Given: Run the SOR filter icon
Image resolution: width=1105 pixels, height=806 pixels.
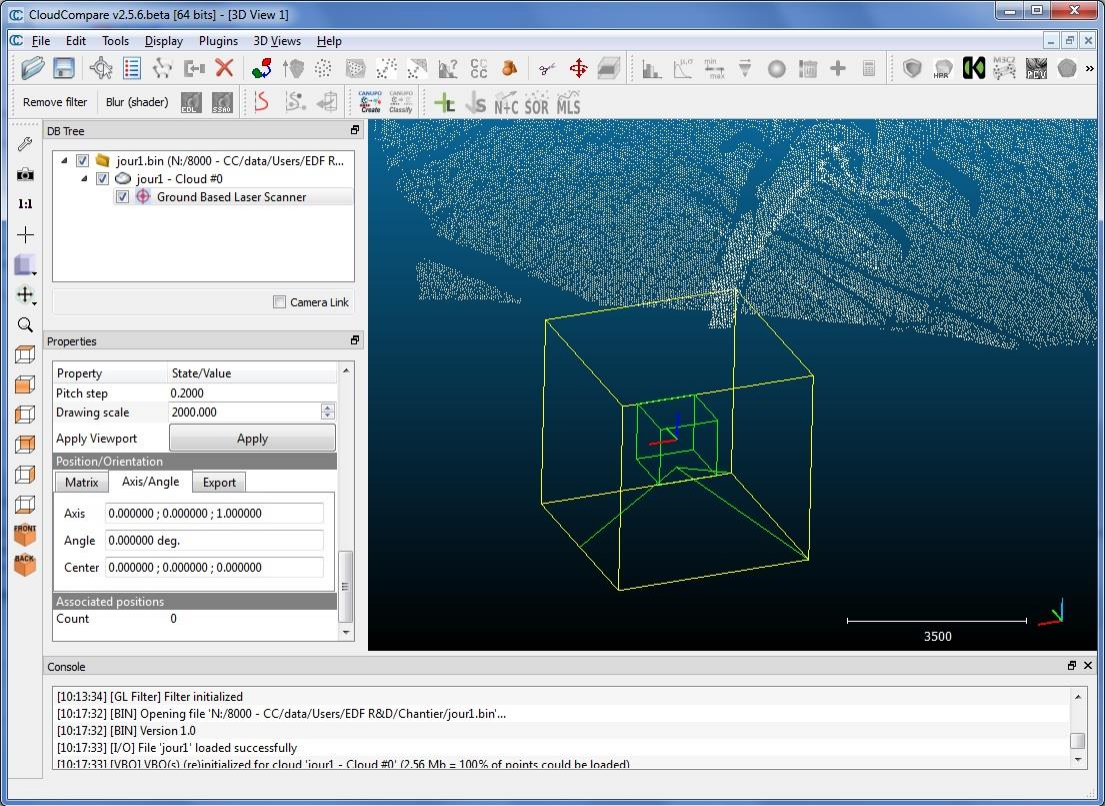Looking at the screenshot, I should (x=536, y=105).
